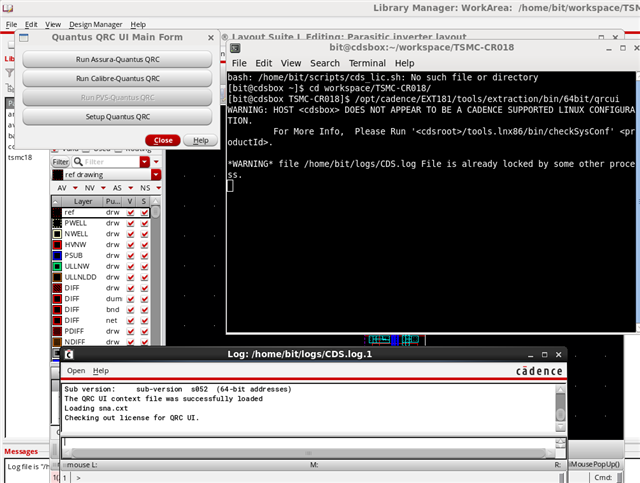640x483 pixels.
Task: Click the Log window Cadence icon
Action: 69,354
